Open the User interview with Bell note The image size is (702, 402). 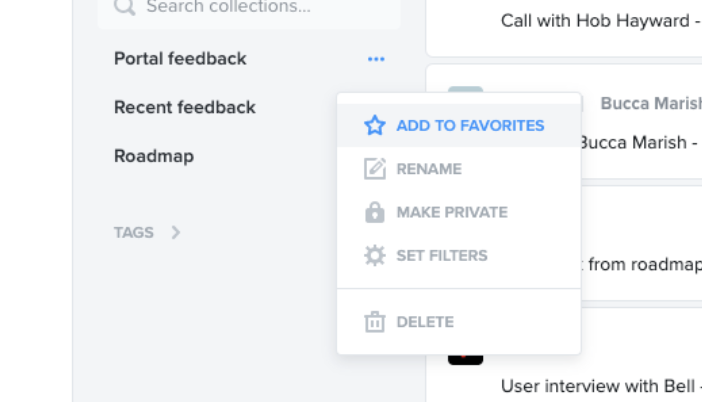(601, 386)
